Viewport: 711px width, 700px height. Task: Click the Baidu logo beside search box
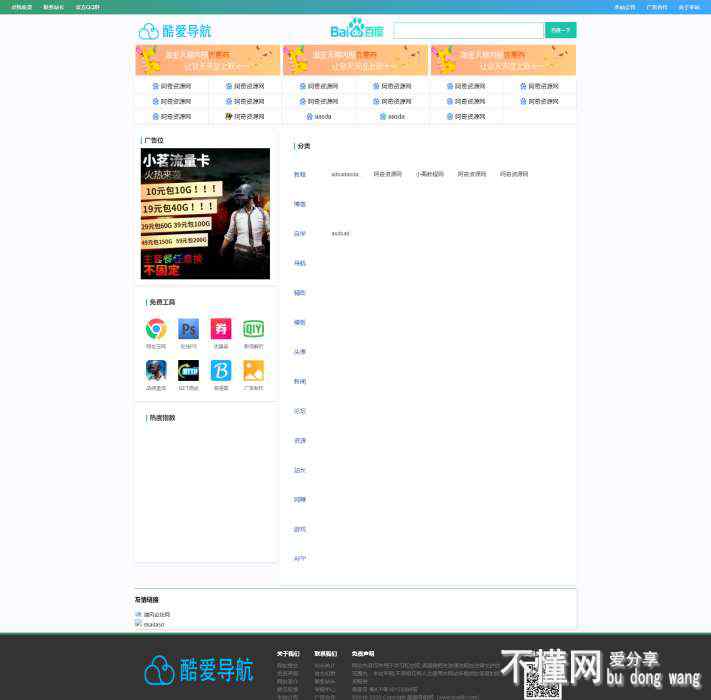click(357, 29)
